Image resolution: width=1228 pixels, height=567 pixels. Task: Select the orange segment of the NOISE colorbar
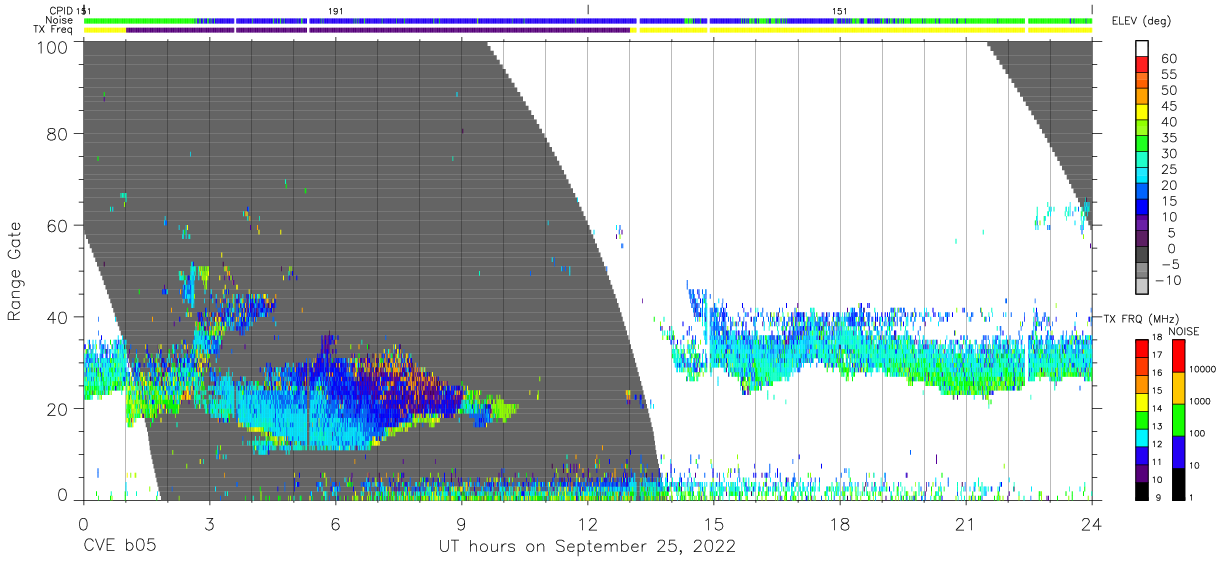click(1177, 387)
